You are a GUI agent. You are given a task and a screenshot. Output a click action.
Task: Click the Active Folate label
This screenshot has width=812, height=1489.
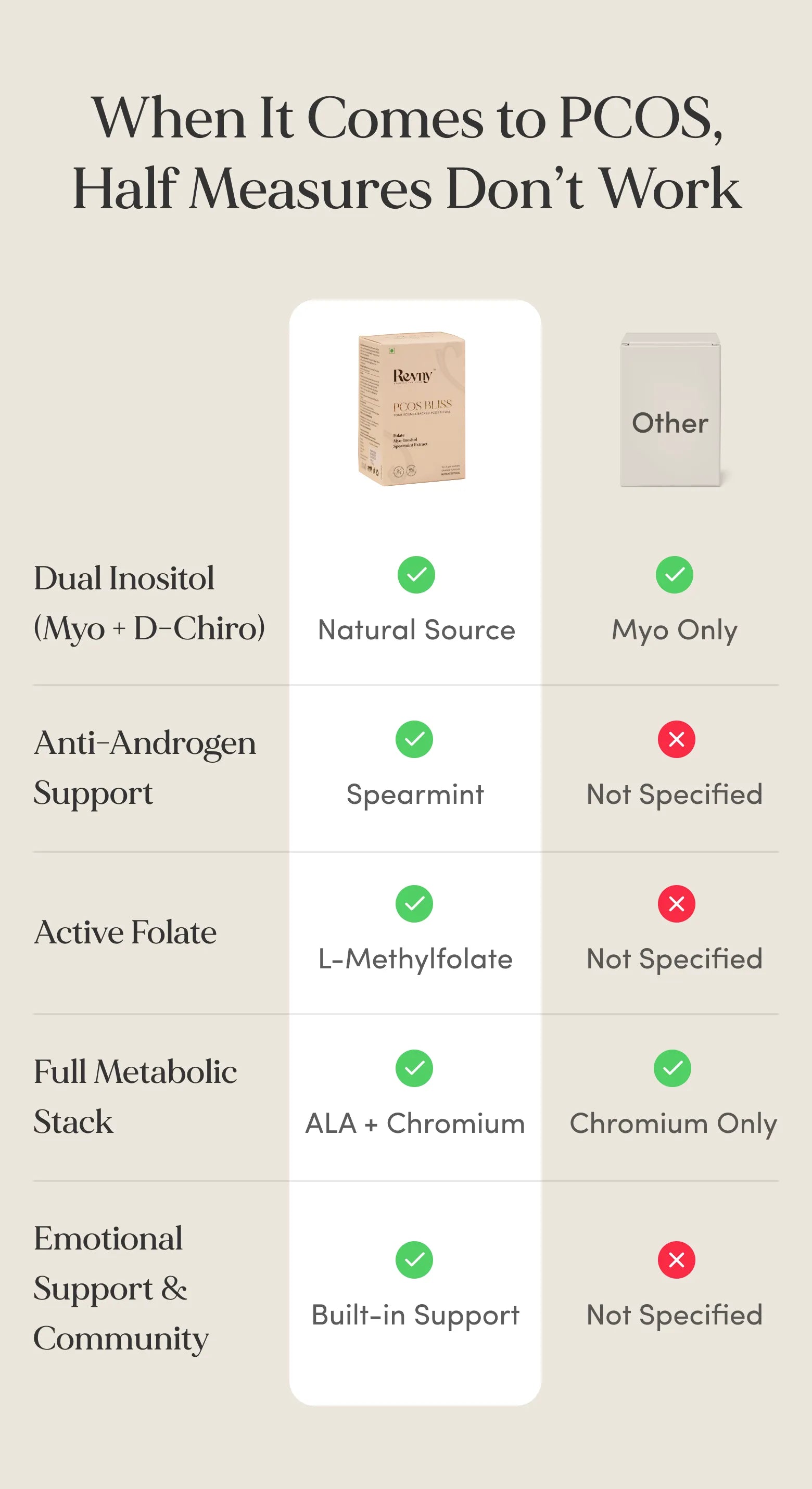click(x=125, y=932)
